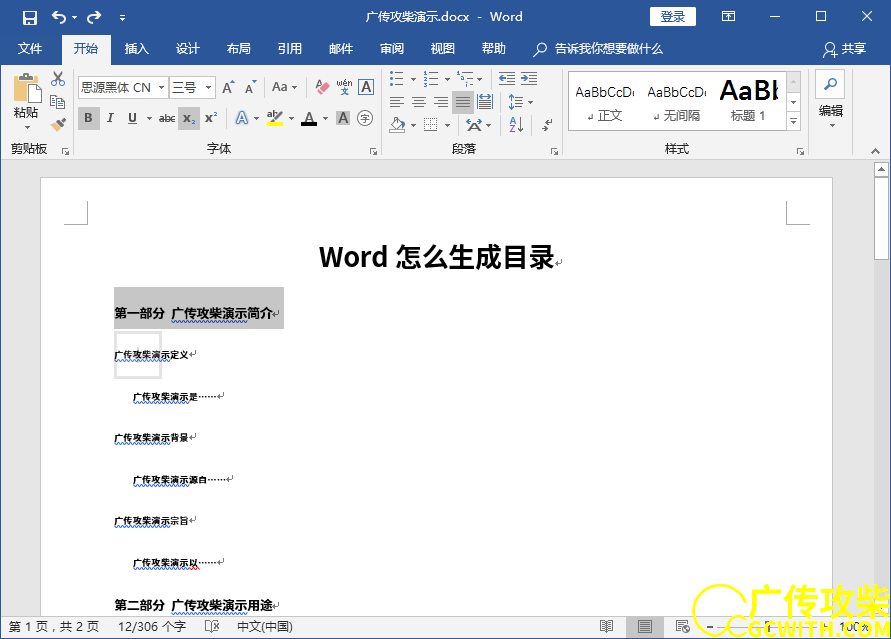Clear all formatting with eraser icon

[322, 87]
